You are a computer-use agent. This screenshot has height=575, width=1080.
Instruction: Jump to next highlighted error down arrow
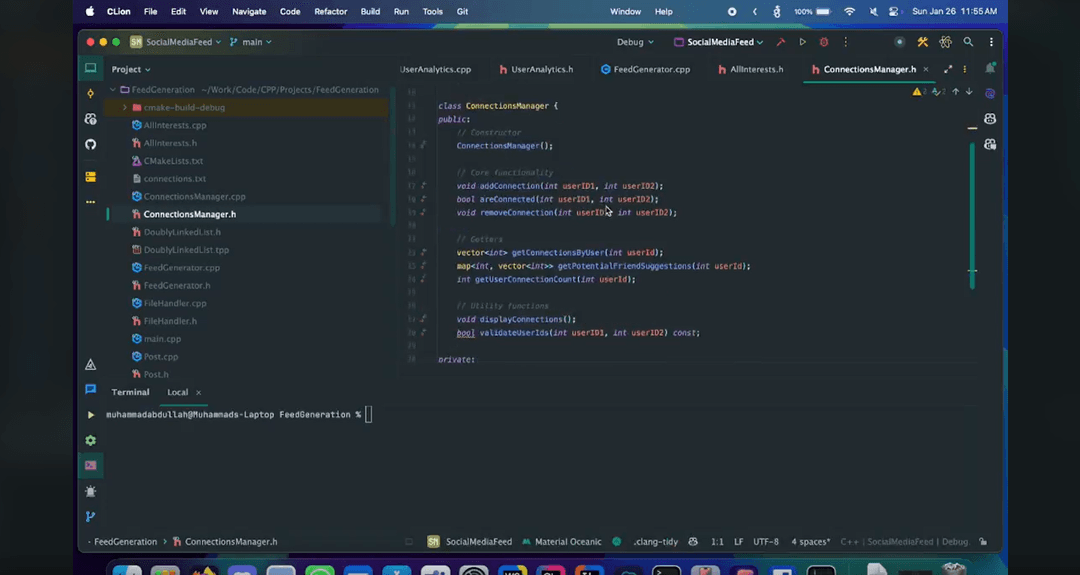(x=969, y=92)
